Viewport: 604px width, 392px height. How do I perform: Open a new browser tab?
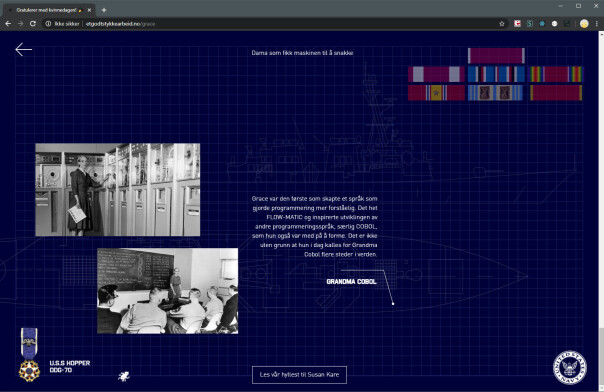pos(104,10)
